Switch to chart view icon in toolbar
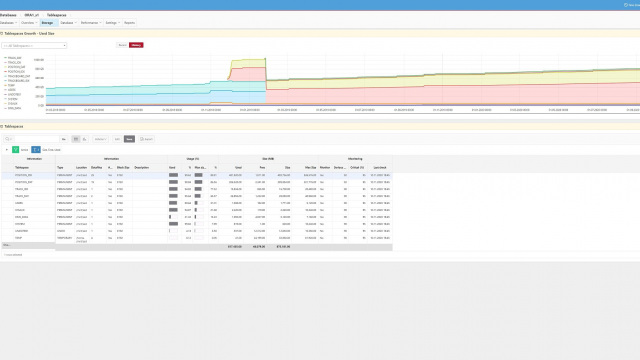The height and width of the screenshot is (360, 640). click(x=84, y=139)
